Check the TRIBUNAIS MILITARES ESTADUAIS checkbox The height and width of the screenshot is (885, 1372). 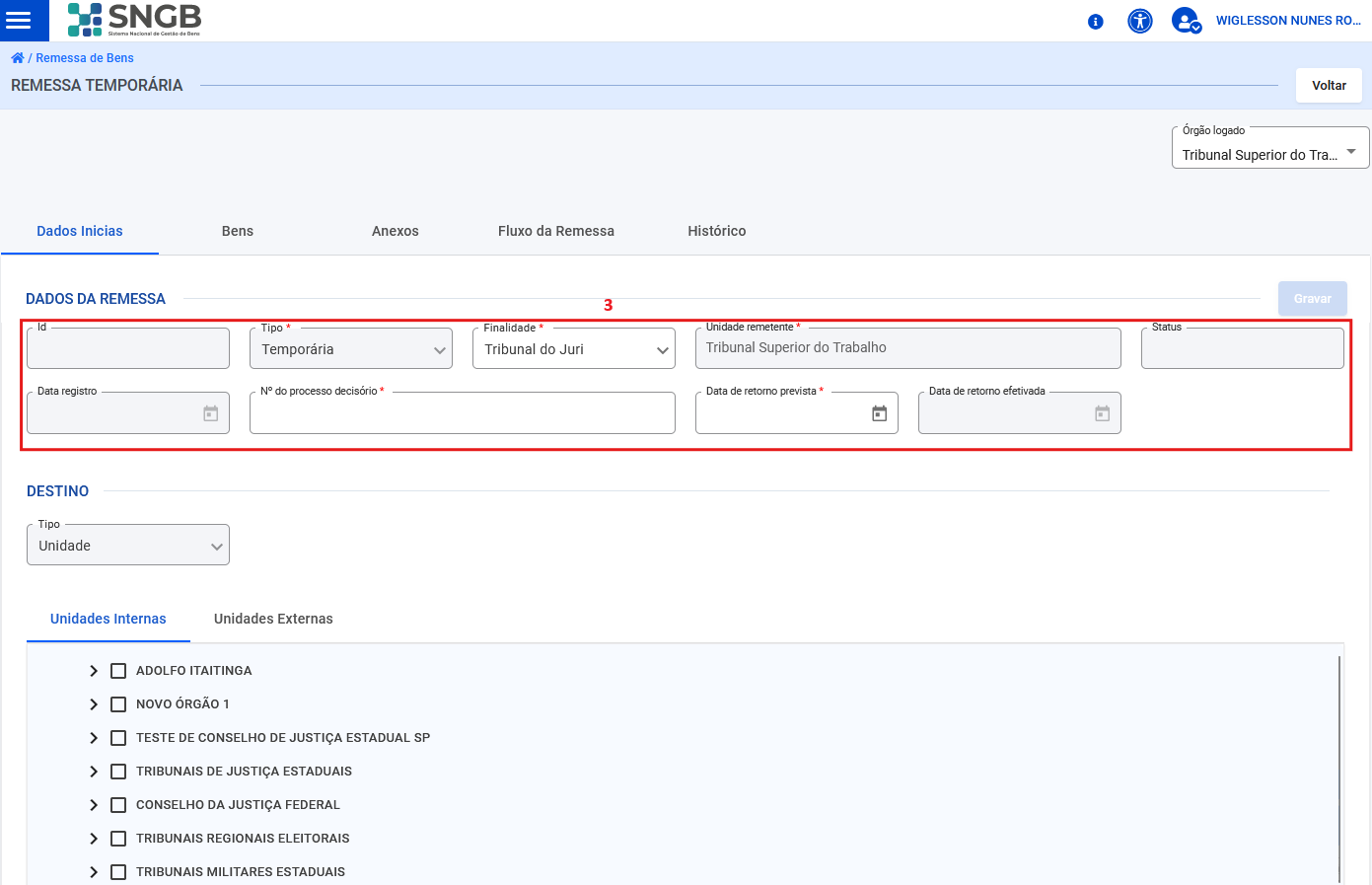pos(118,872)
